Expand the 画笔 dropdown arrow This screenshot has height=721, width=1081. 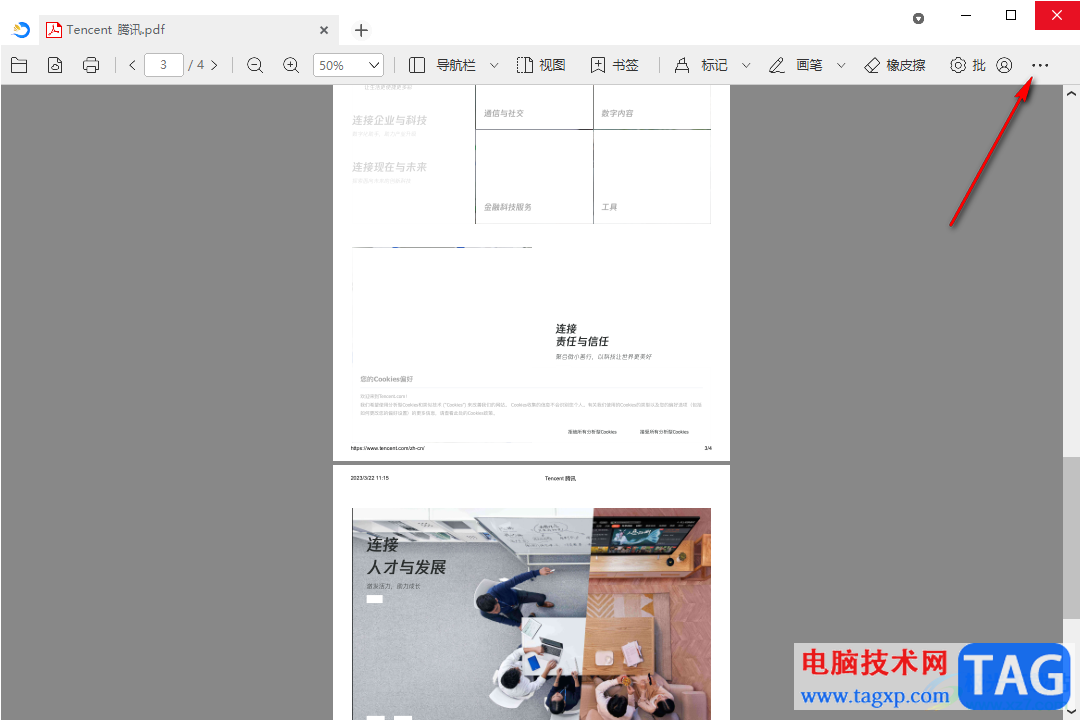841,65
